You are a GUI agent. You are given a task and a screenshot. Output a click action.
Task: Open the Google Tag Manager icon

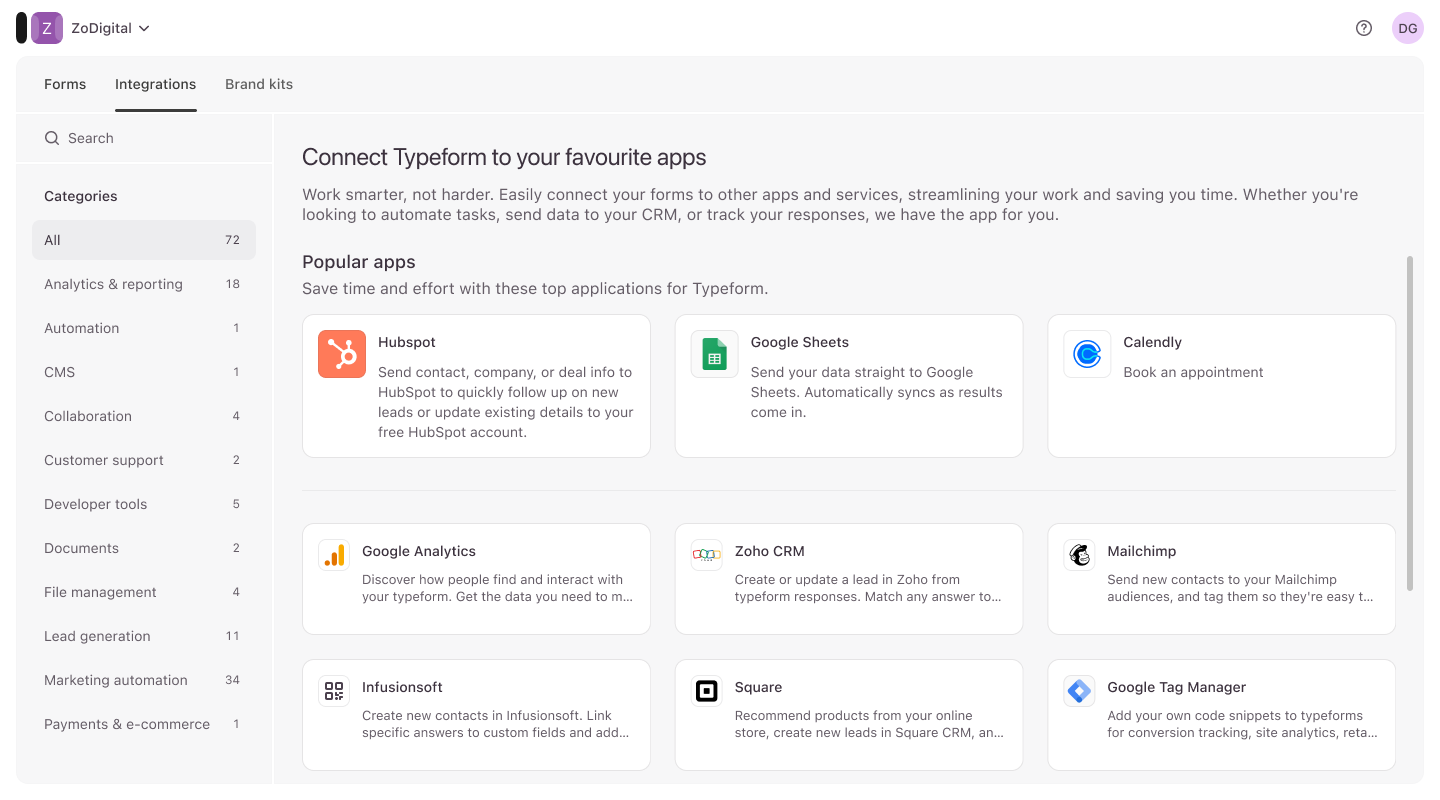point(1079,691)
